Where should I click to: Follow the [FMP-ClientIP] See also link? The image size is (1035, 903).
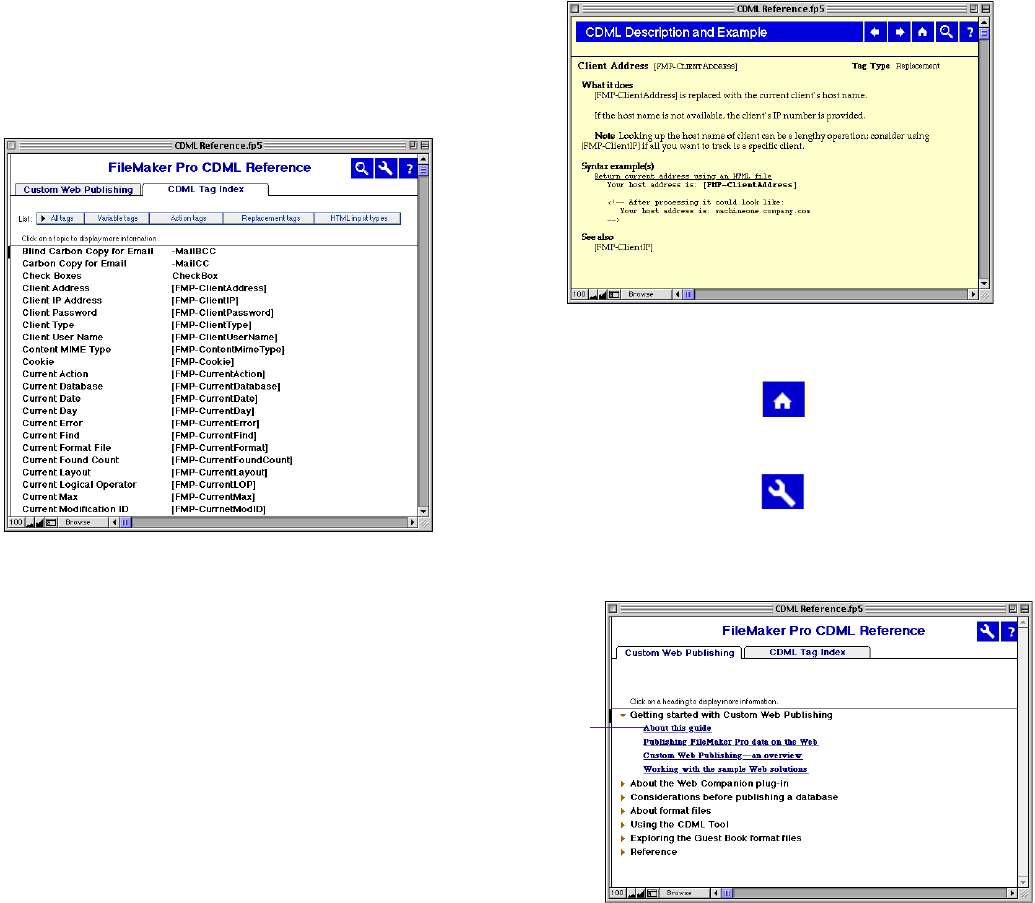coord(623,247)
